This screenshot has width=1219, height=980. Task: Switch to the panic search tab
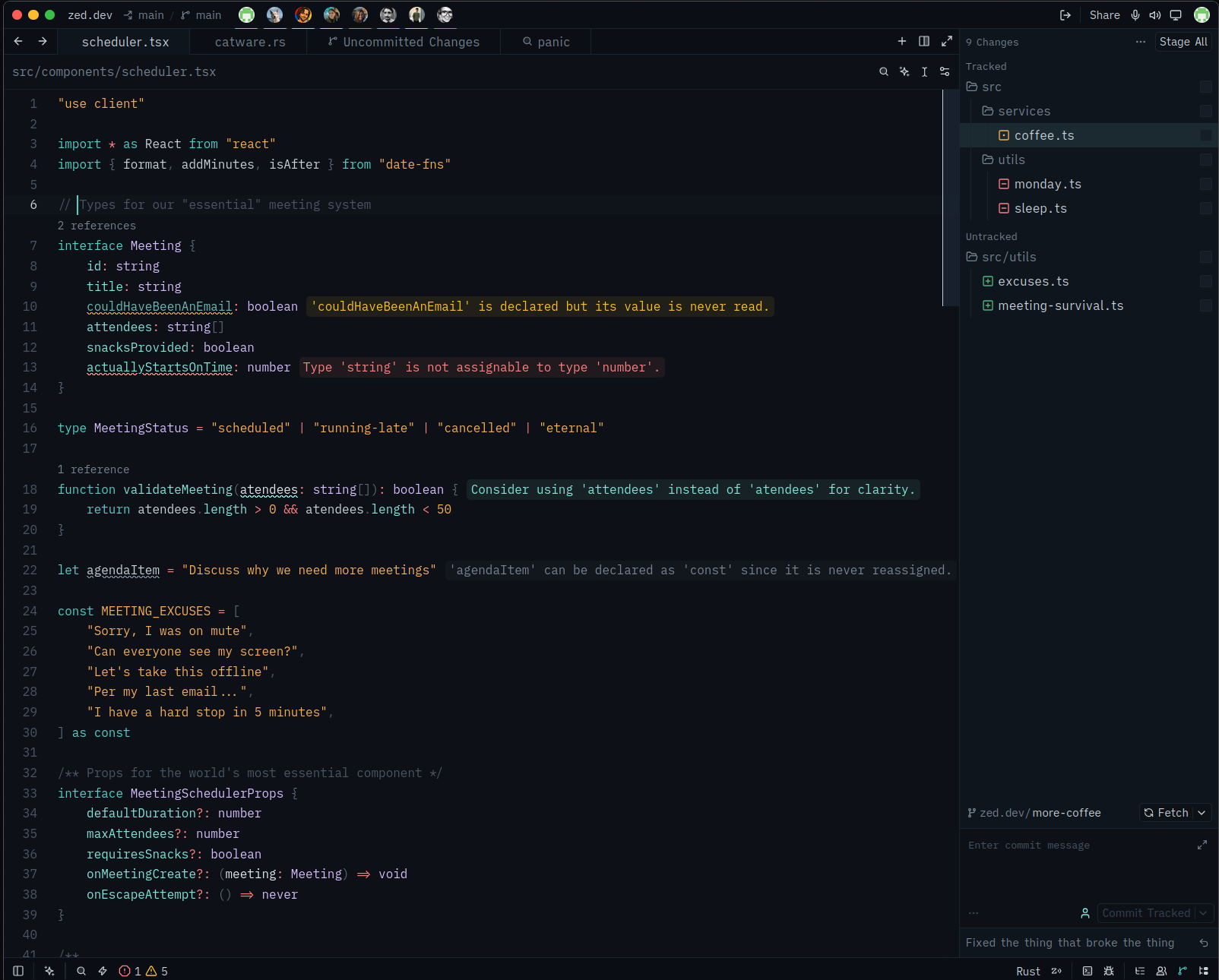pos(546,42)
